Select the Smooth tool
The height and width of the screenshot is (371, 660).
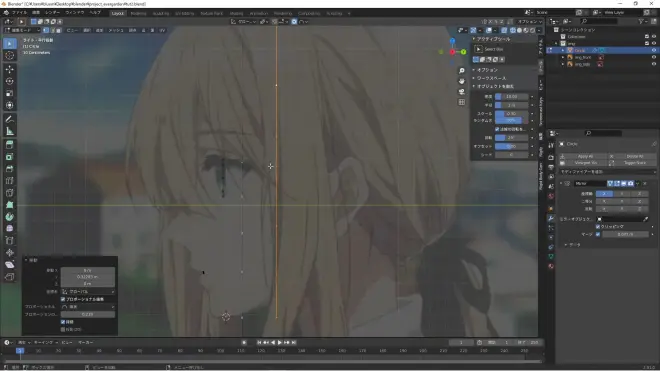click(x=10, y=229)
